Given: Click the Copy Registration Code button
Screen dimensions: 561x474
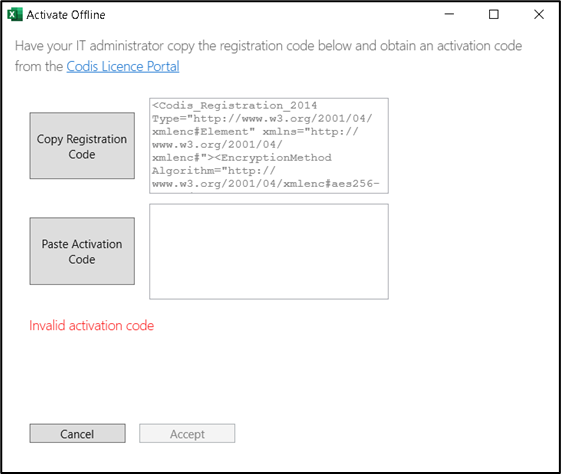Looking at the screenshot, I should tap(82, 146).
